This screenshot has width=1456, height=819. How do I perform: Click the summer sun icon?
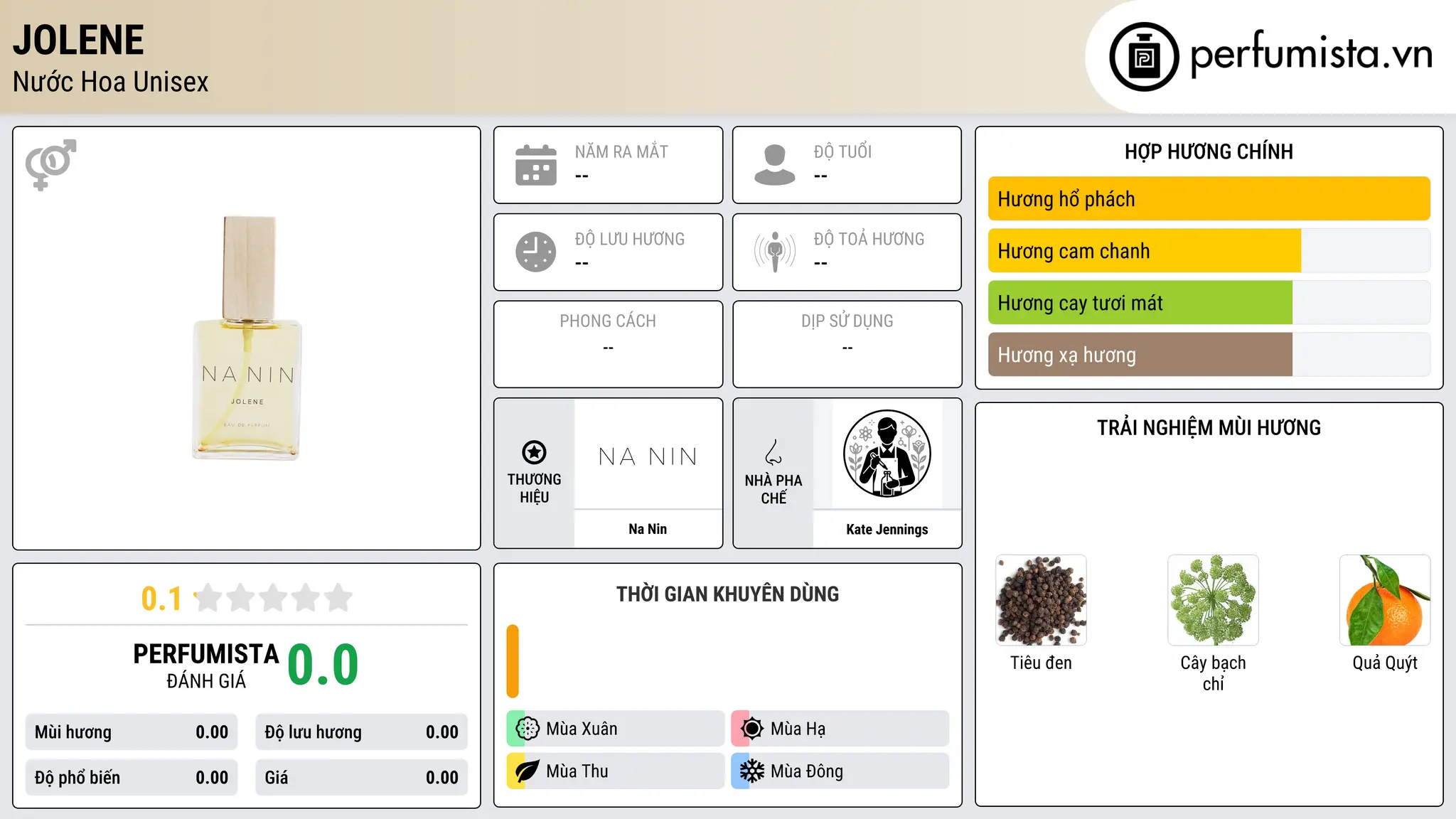click(x=752, y=728)
